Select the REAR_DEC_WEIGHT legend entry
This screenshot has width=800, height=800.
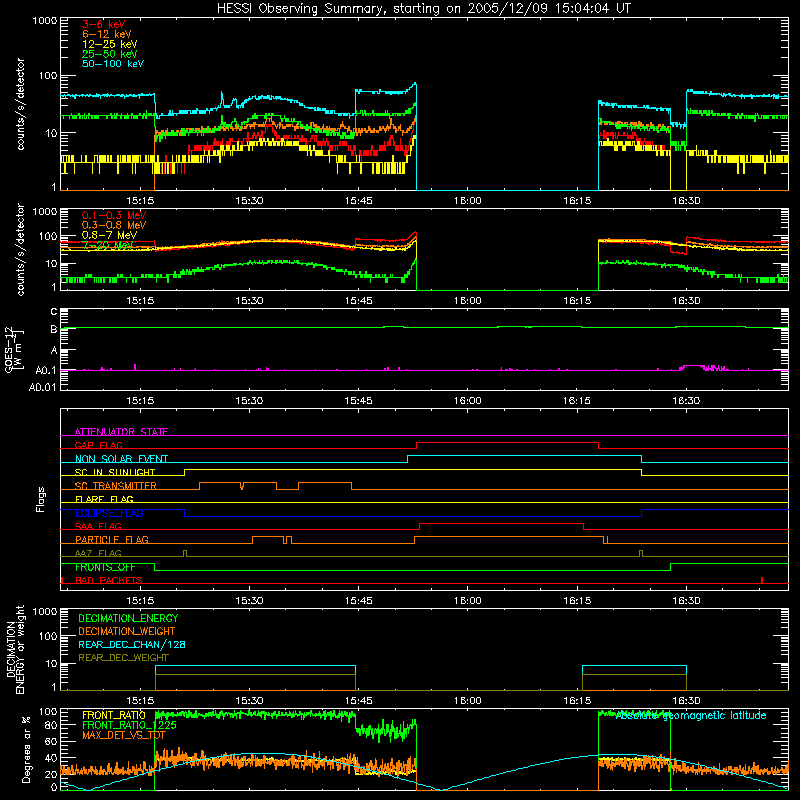(123, 658)
